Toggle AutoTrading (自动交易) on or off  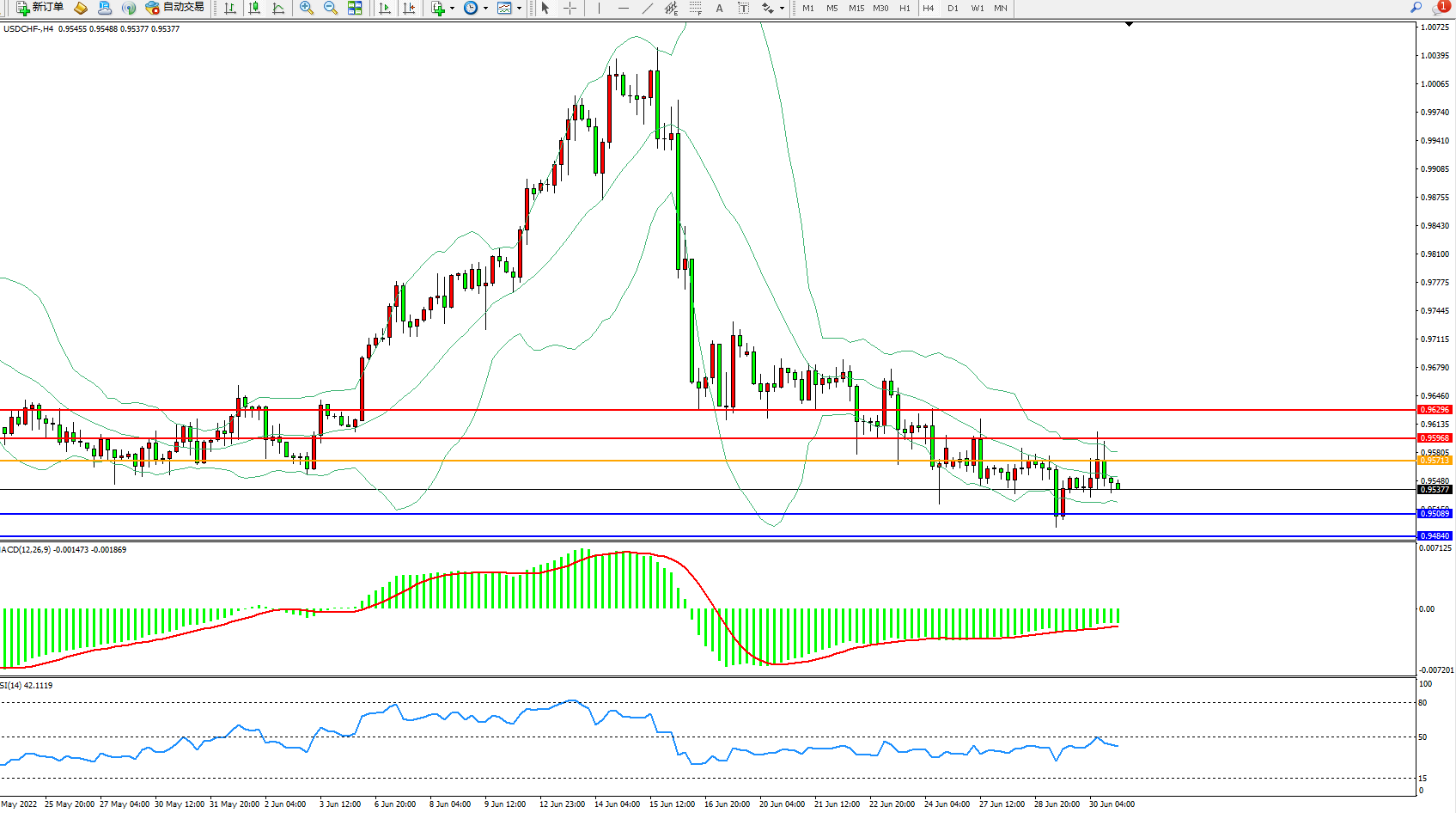tap(175, 8)
